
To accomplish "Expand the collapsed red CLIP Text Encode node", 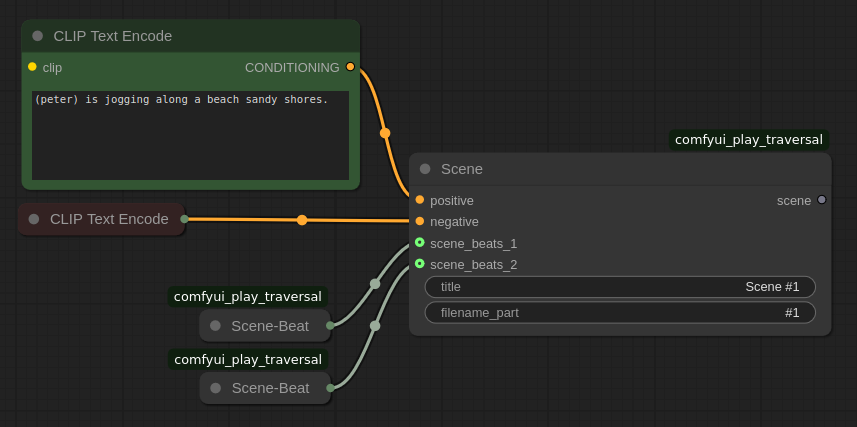I will click(x=34, y=219).
